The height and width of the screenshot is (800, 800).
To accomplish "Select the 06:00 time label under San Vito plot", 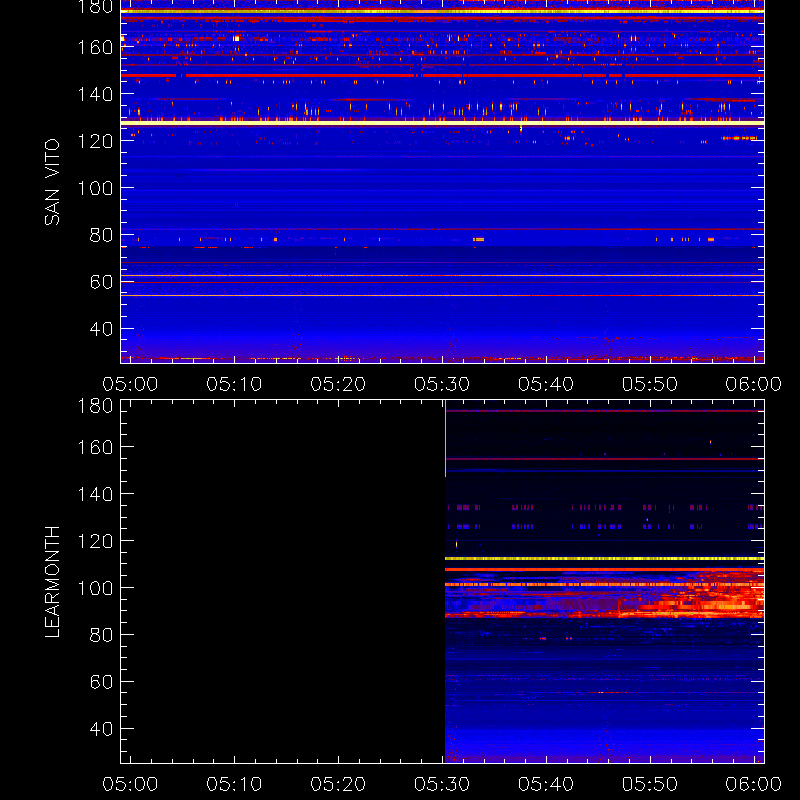I will 754,384.
